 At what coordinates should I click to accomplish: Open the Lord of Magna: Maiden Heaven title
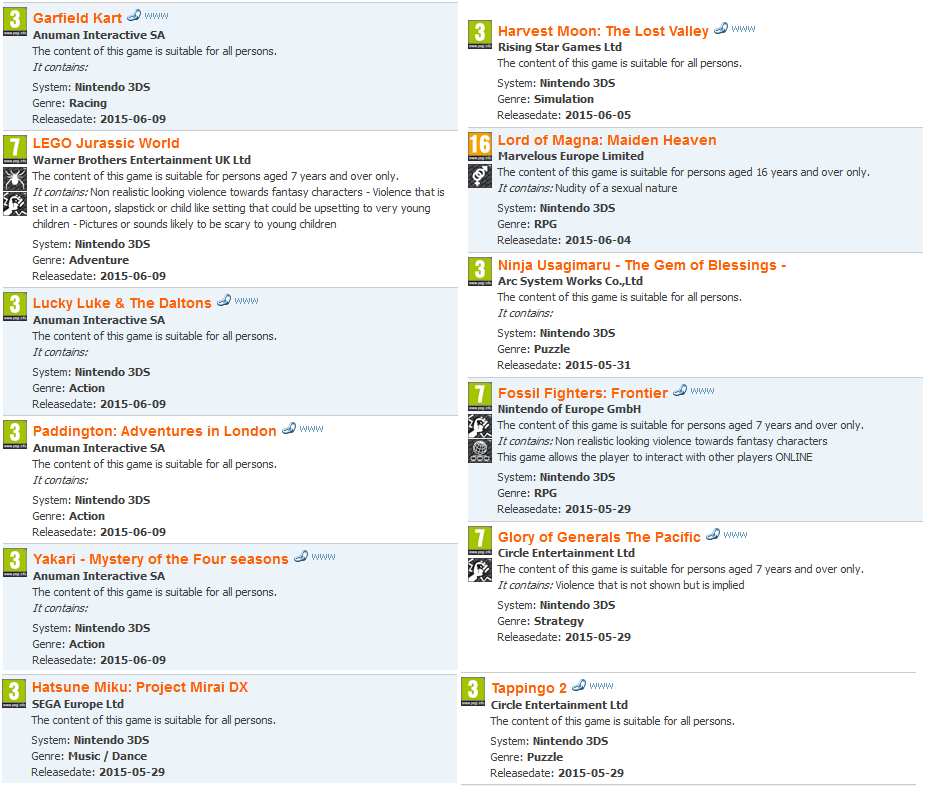pos(607,140)
